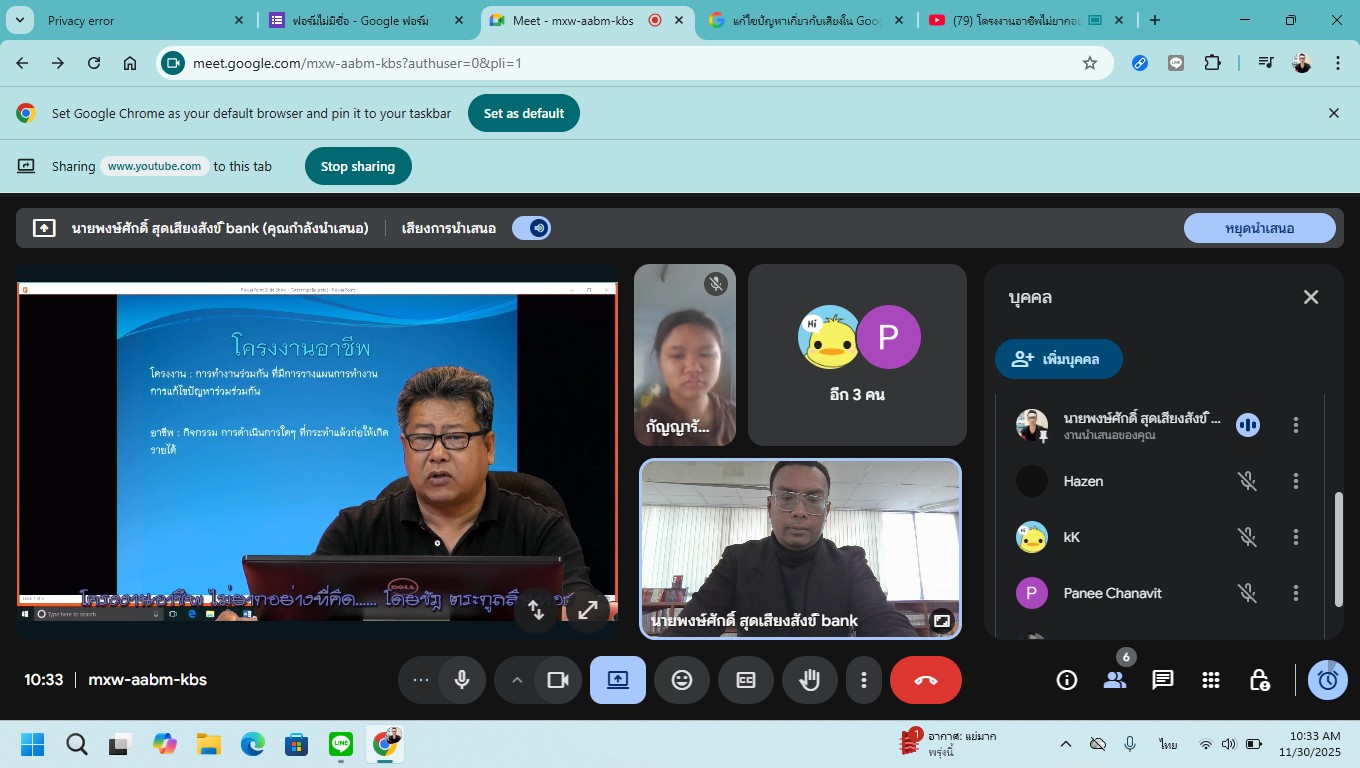Open the activities grid icon

[x=1211, y=680]
